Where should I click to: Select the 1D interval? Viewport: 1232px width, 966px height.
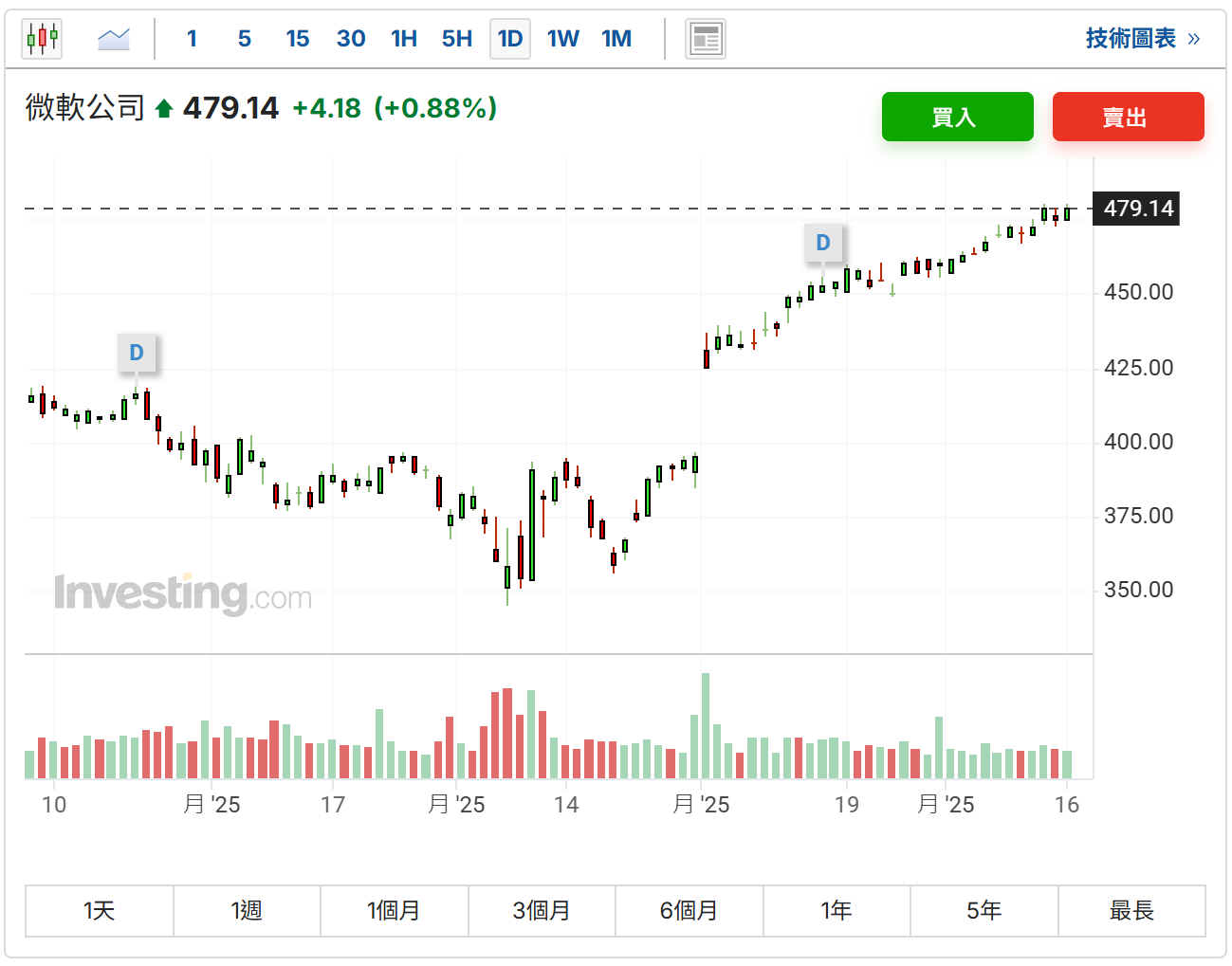click(510, 39)
